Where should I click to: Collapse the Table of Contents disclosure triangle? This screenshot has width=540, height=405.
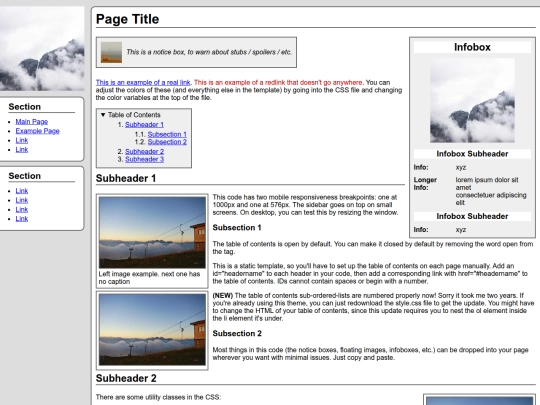(x=103, y=115)
